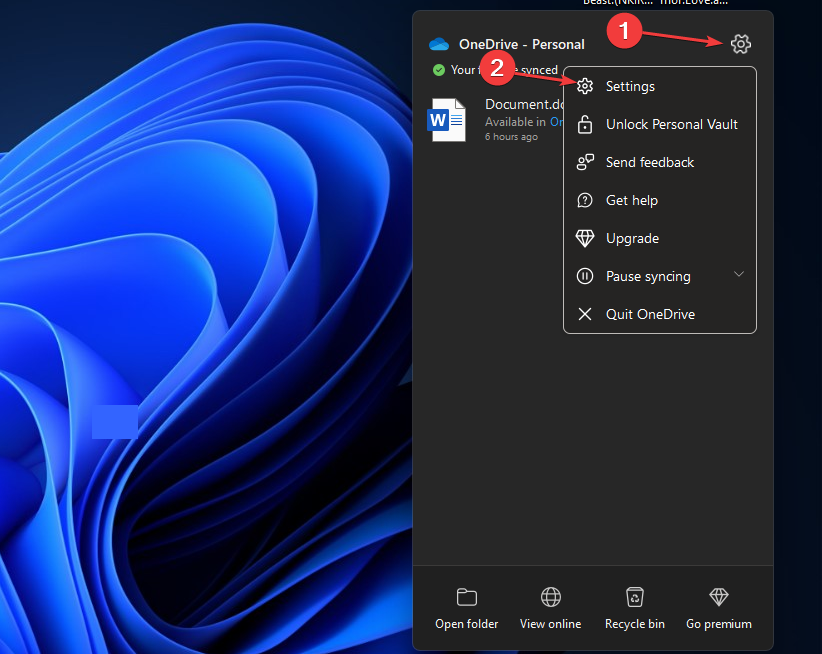Click the Upgrade diamond icon
The height and width of the screenshot is (654, 822).
[x=585, y=238]
